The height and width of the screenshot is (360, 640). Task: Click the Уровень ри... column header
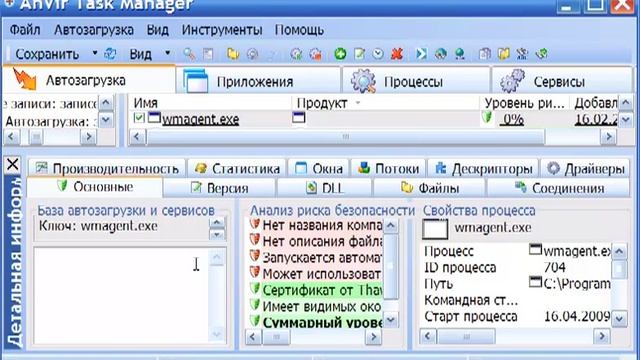(524, 103)
